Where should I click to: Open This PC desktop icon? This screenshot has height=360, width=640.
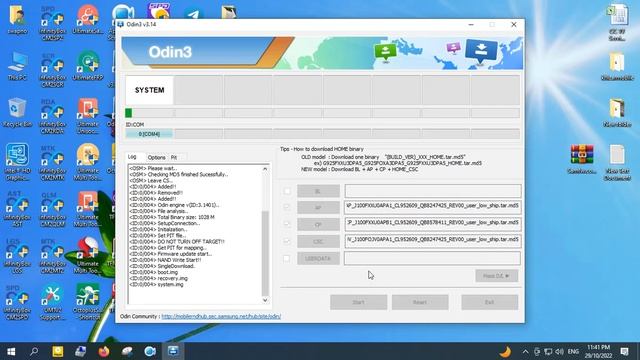(17, 65)
